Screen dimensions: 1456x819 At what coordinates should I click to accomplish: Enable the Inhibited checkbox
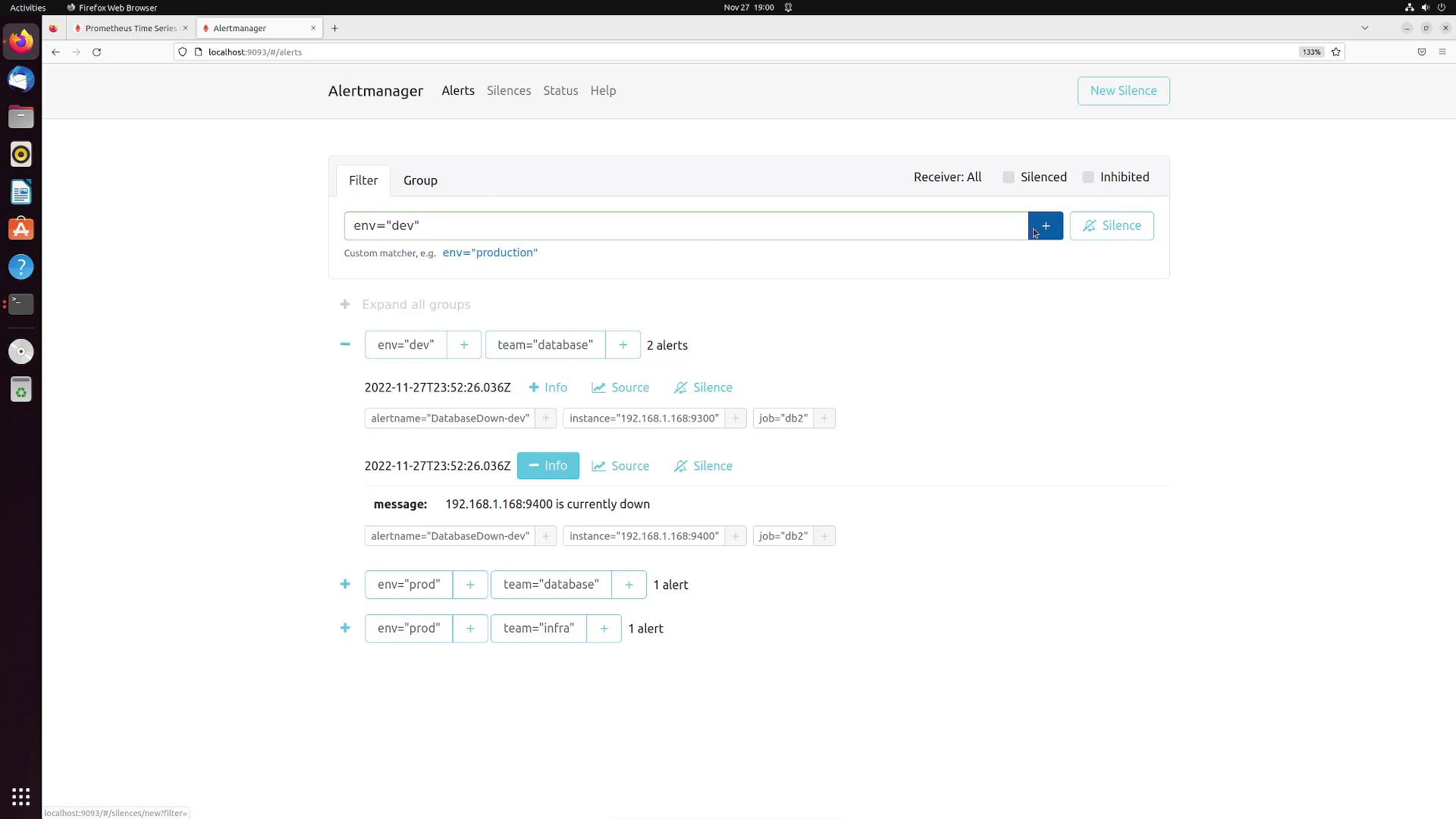1088,177
